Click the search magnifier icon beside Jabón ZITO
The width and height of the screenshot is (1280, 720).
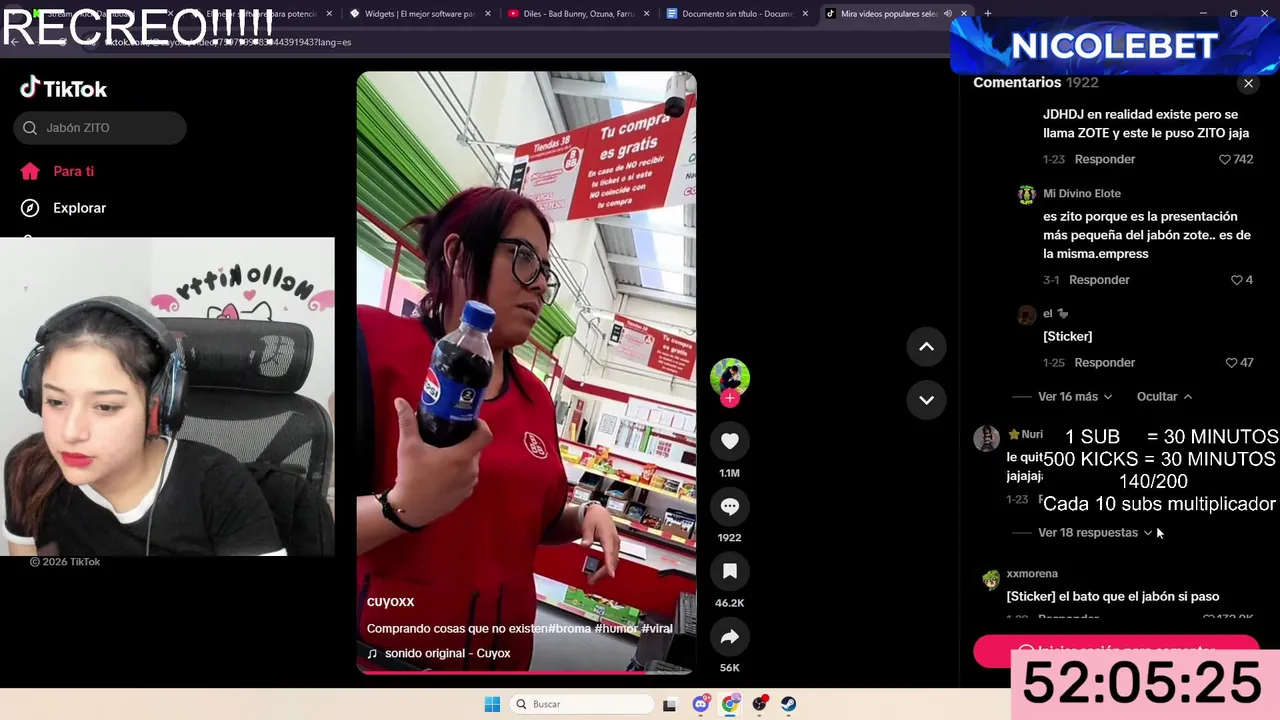click(30, 128)
